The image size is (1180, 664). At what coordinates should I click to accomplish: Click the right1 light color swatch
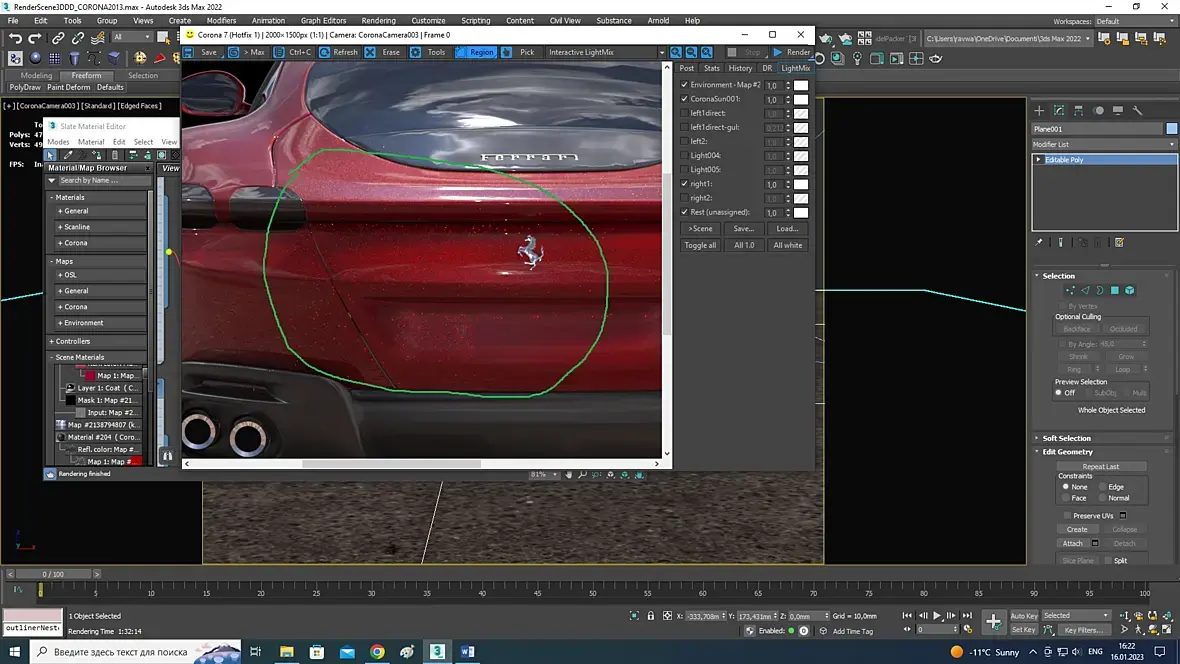coord(801,184)
